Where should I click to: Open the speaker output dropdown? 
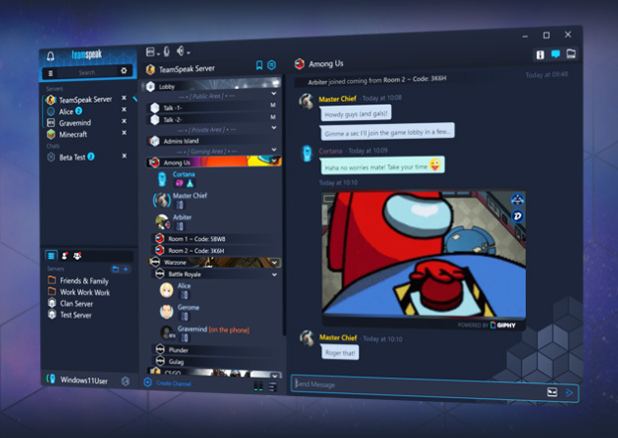click(182, 51)
